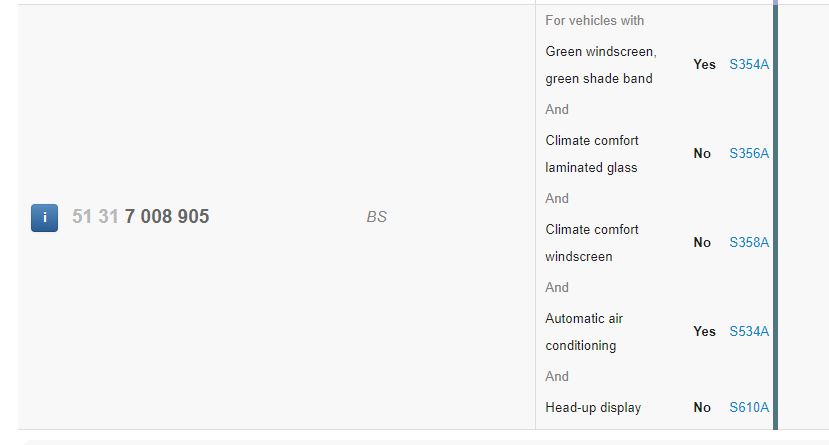829x445 pixels.
Task: Click the Automatic air conditioning text
Action: [584, 332]
